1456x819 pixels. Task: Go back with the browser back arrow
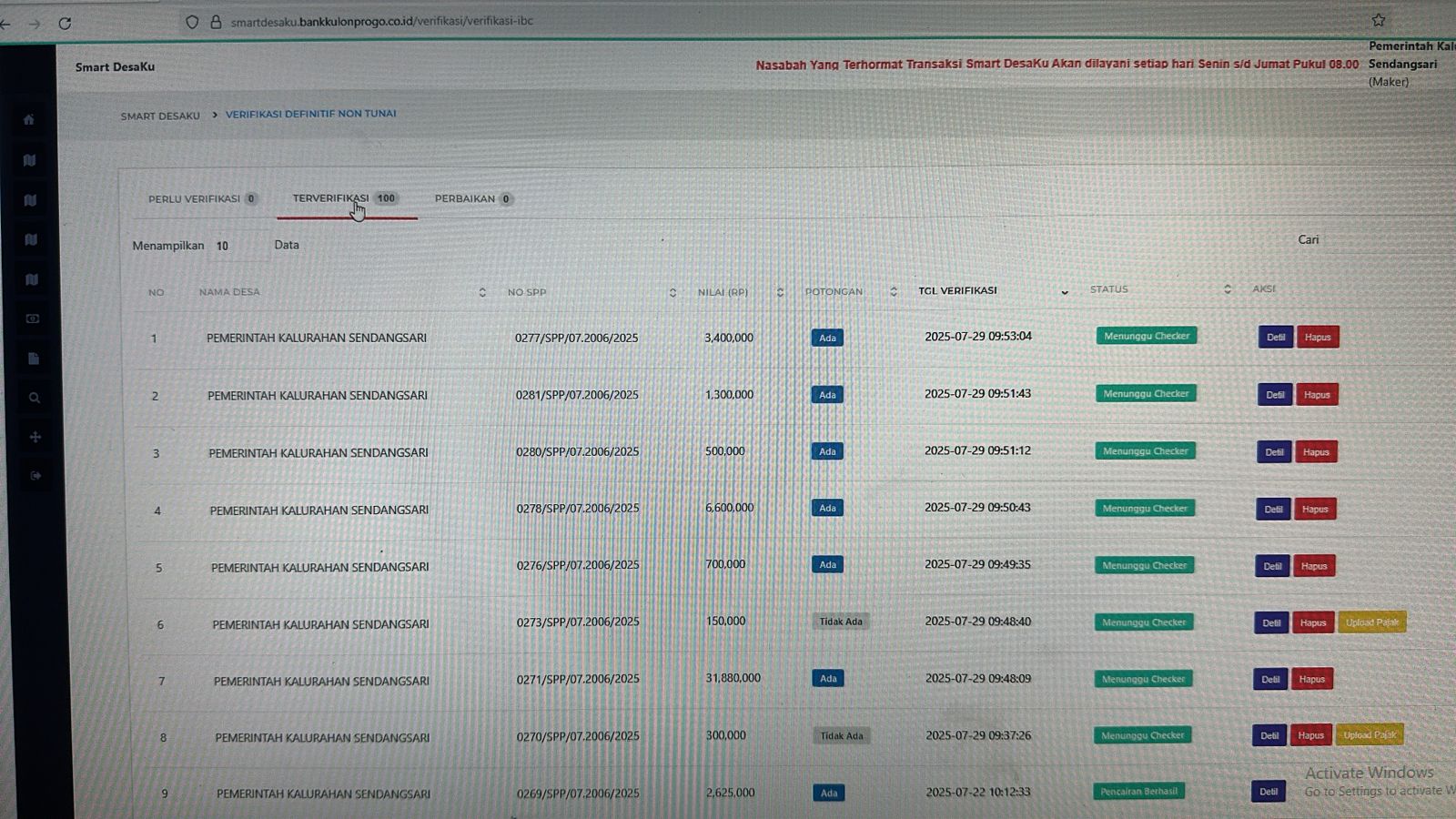5,25
